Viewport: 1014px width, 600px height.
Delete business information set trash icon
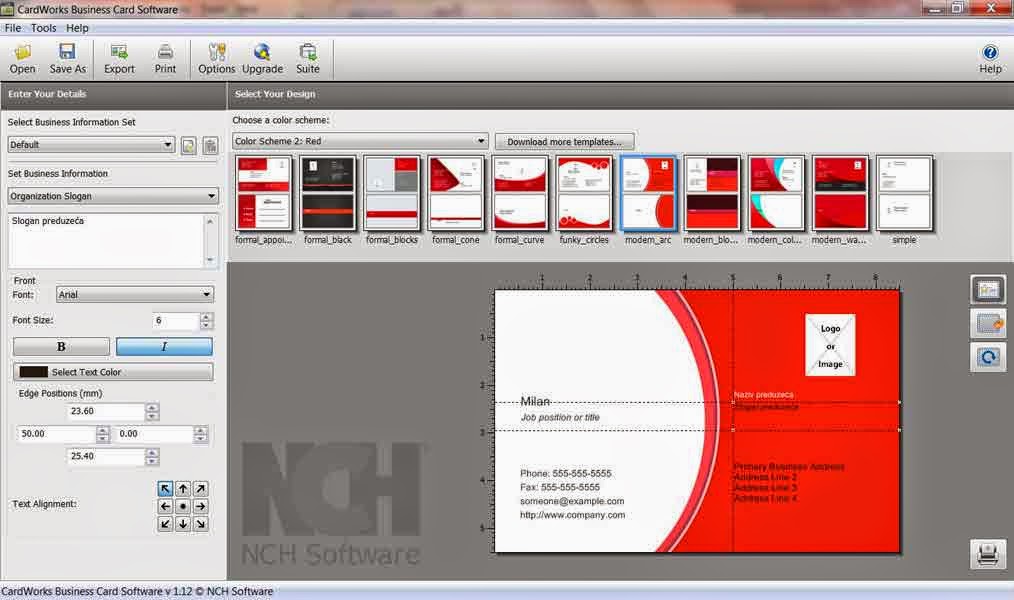[x=210, y=145]
